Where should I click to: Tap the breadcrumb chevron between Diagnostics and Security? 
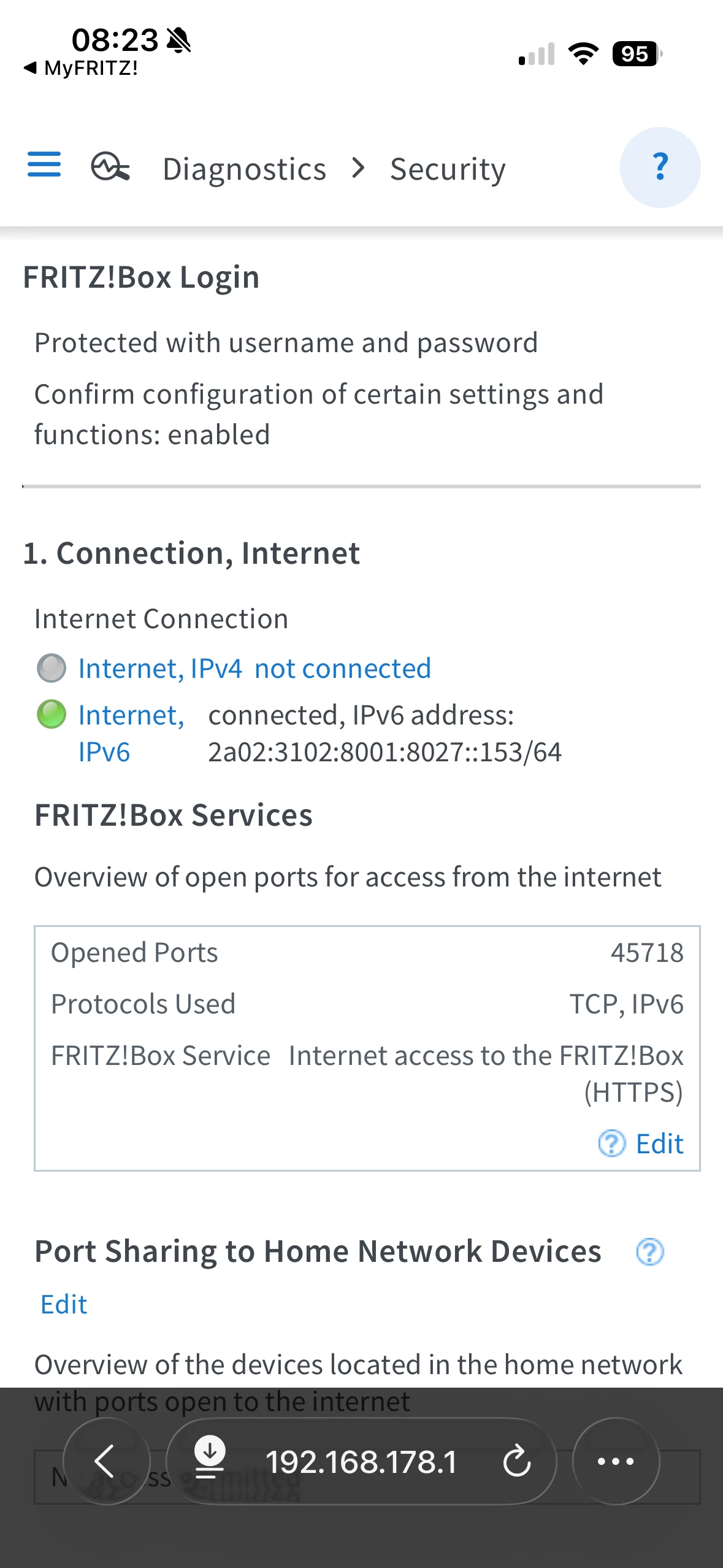point(359,168)
